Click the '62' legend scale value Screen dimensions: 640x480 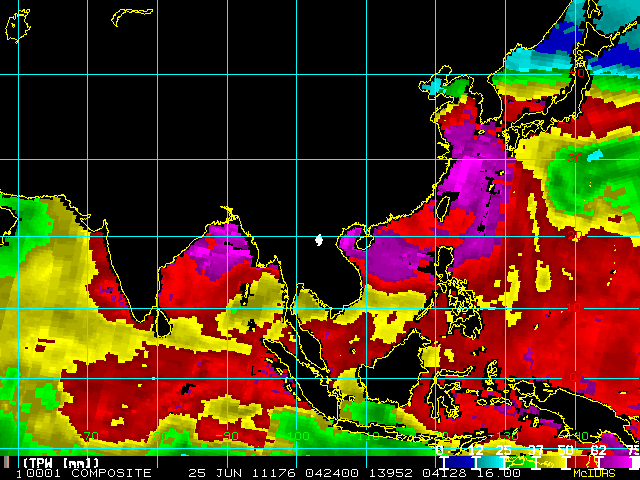[598, 450]
